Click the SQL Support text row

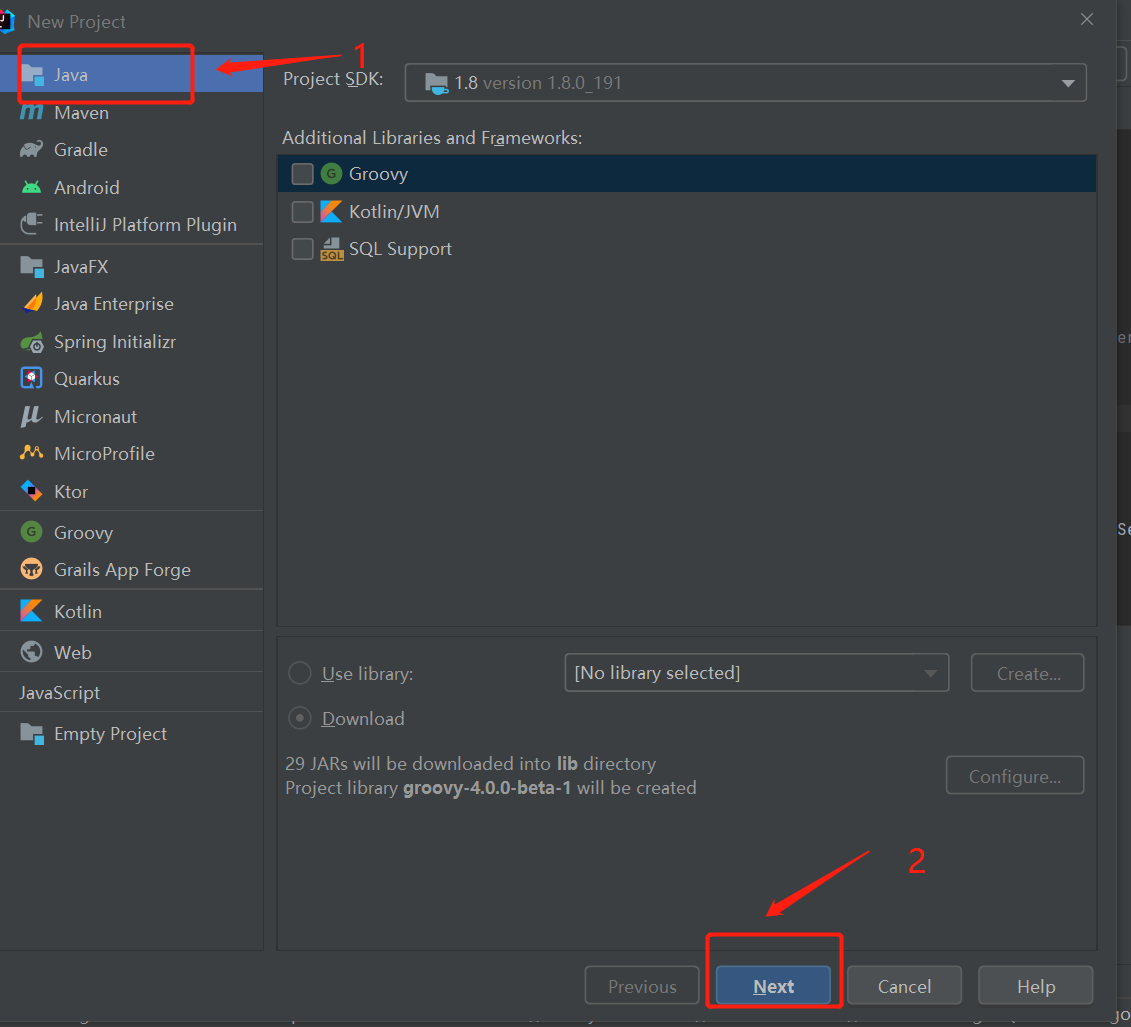(x=687, y=249)
